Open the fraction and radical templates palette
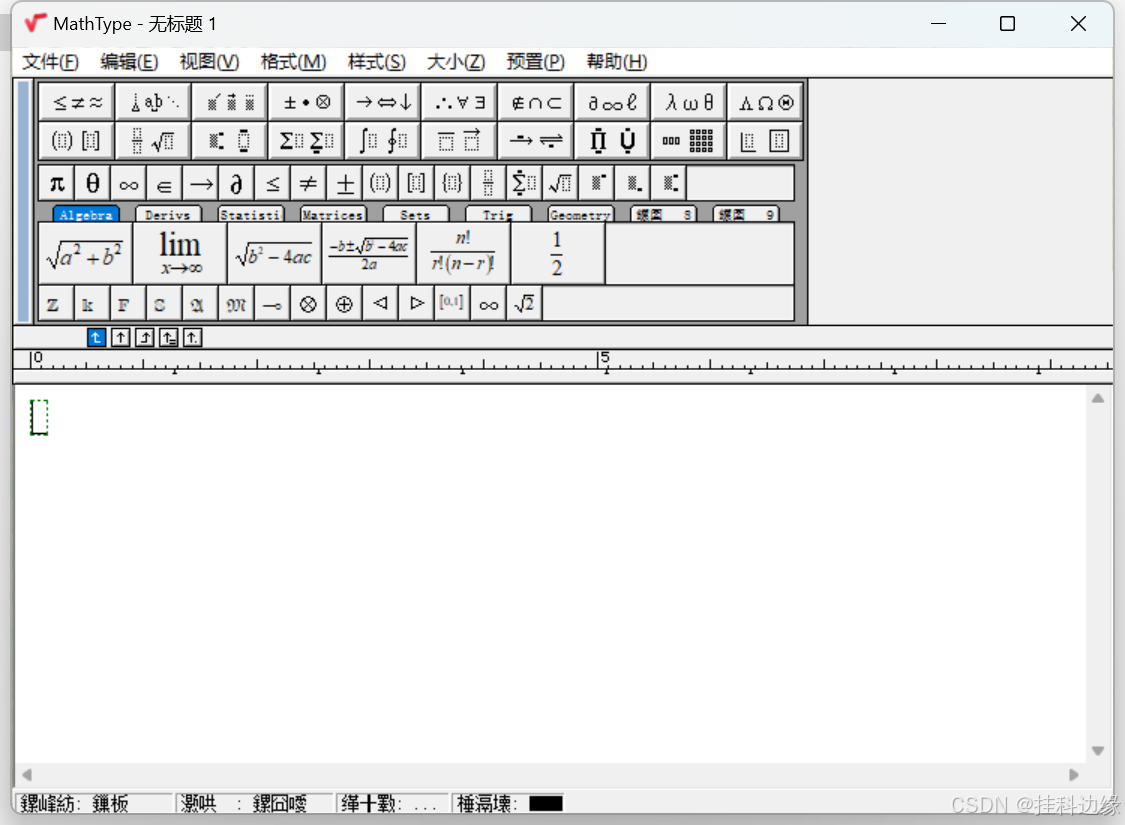This screenshot has height=825, width=1125. [154, 141]
